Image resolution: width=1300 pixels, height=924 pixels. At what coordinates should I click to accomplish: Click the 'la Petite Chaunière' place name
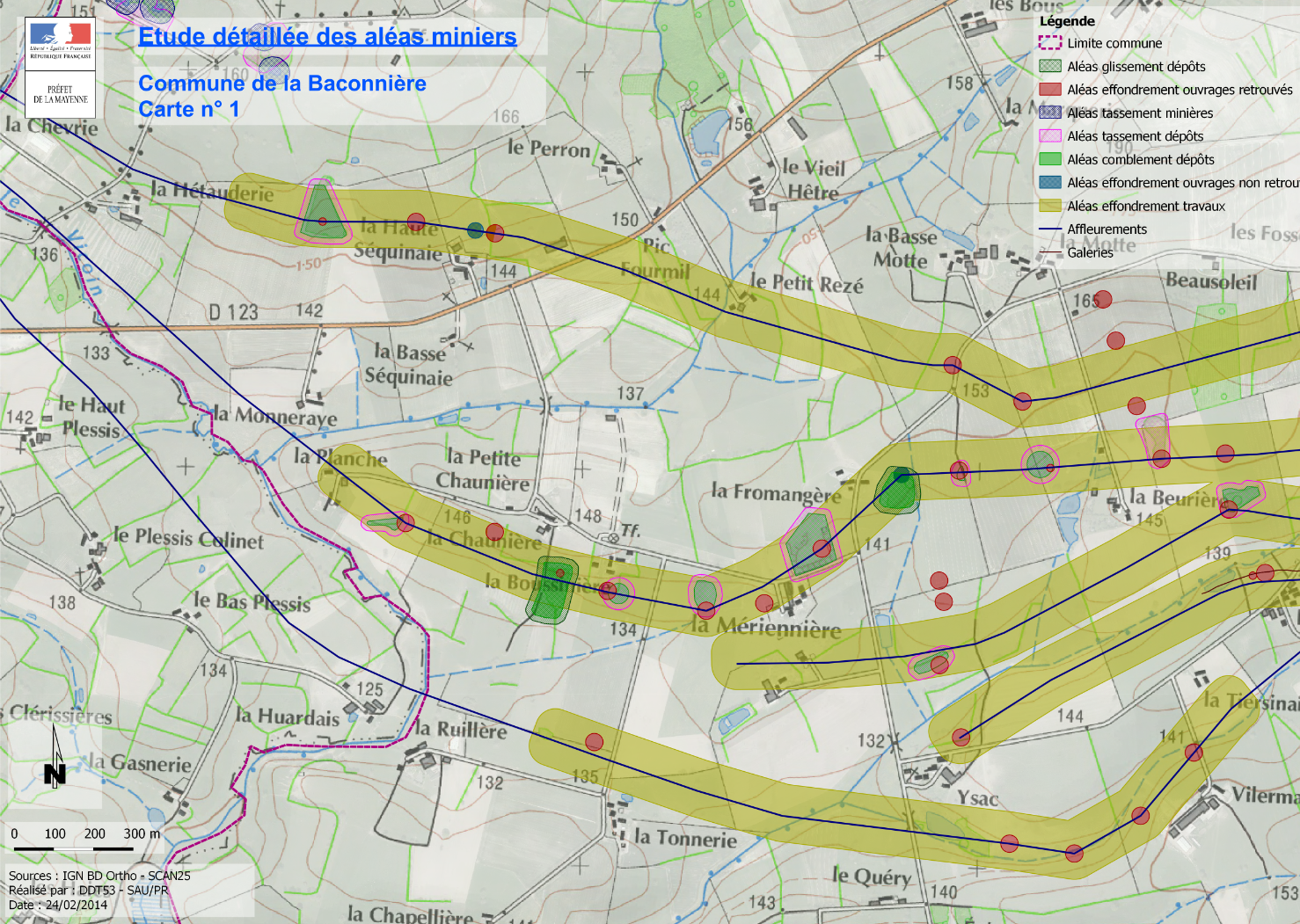[x=483, y=469]
